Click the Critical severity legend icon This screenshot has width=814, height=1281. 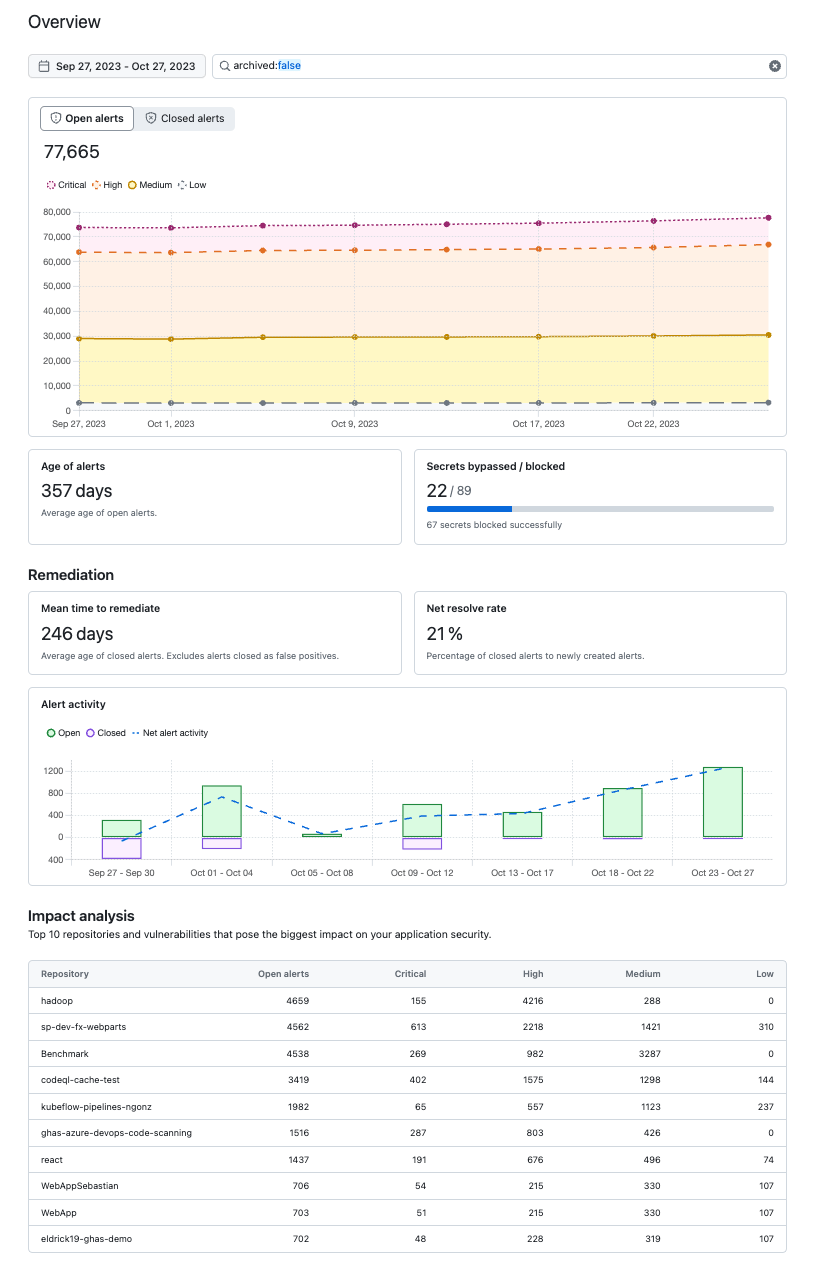51,185
